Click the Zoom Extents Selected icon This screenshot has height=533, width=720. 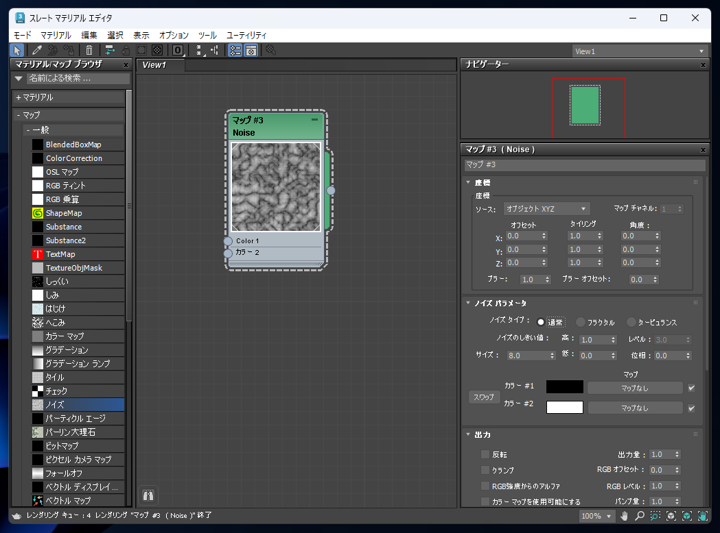[x=686, y=516]
